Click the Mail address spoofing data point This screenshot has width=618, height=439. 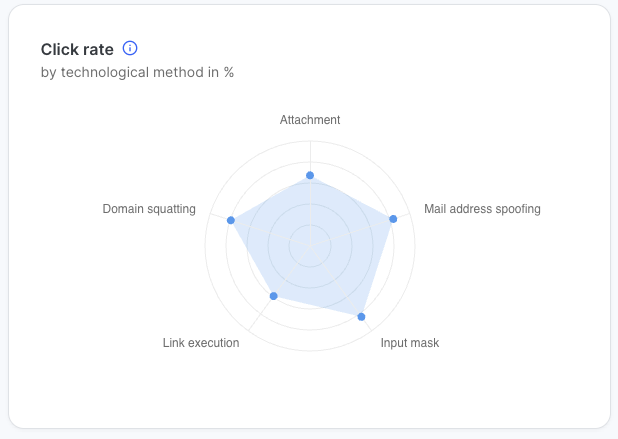point(393,218)
